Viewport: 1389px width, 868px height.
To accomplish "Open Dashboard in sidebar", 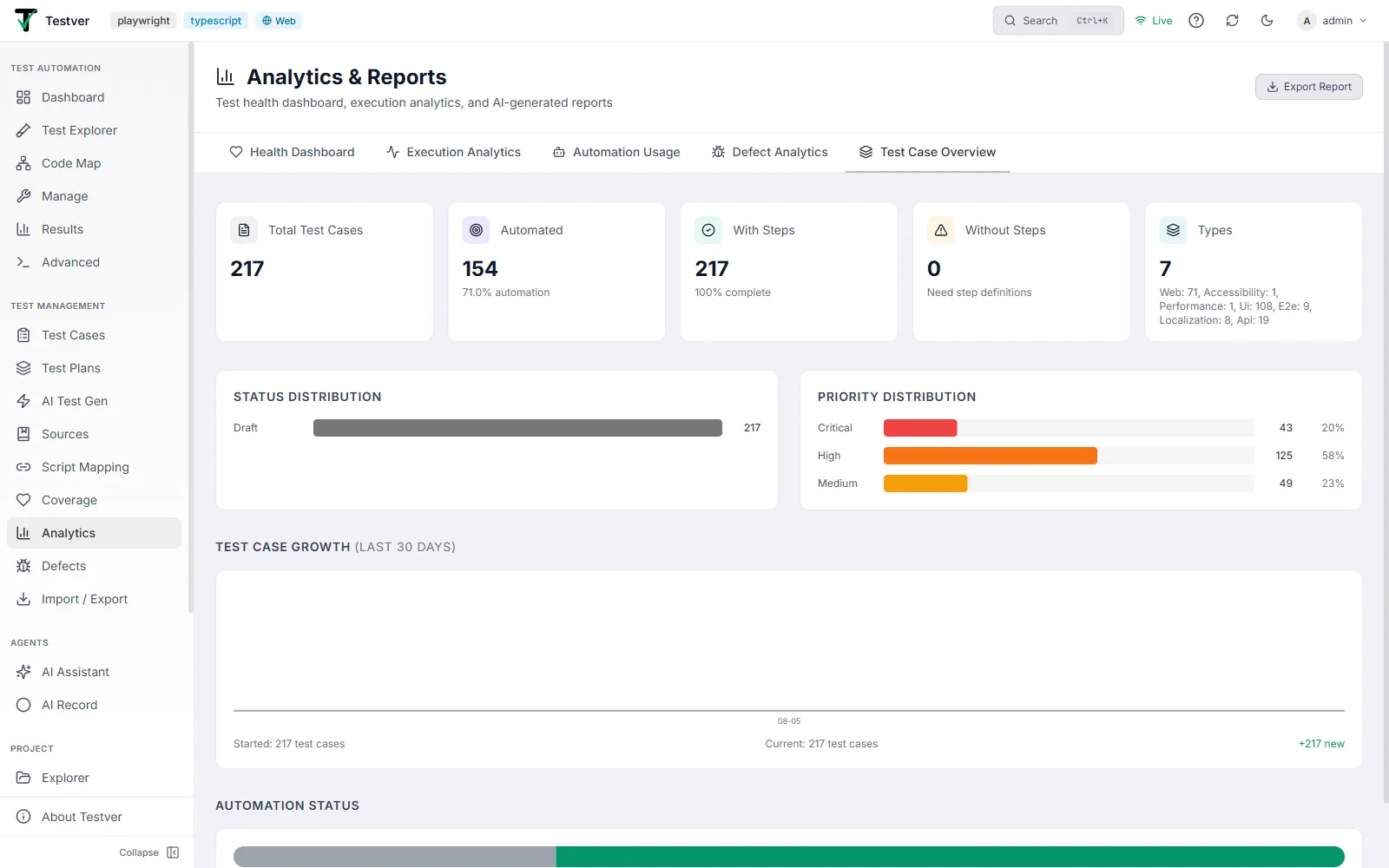I will (x=94, y=97).
